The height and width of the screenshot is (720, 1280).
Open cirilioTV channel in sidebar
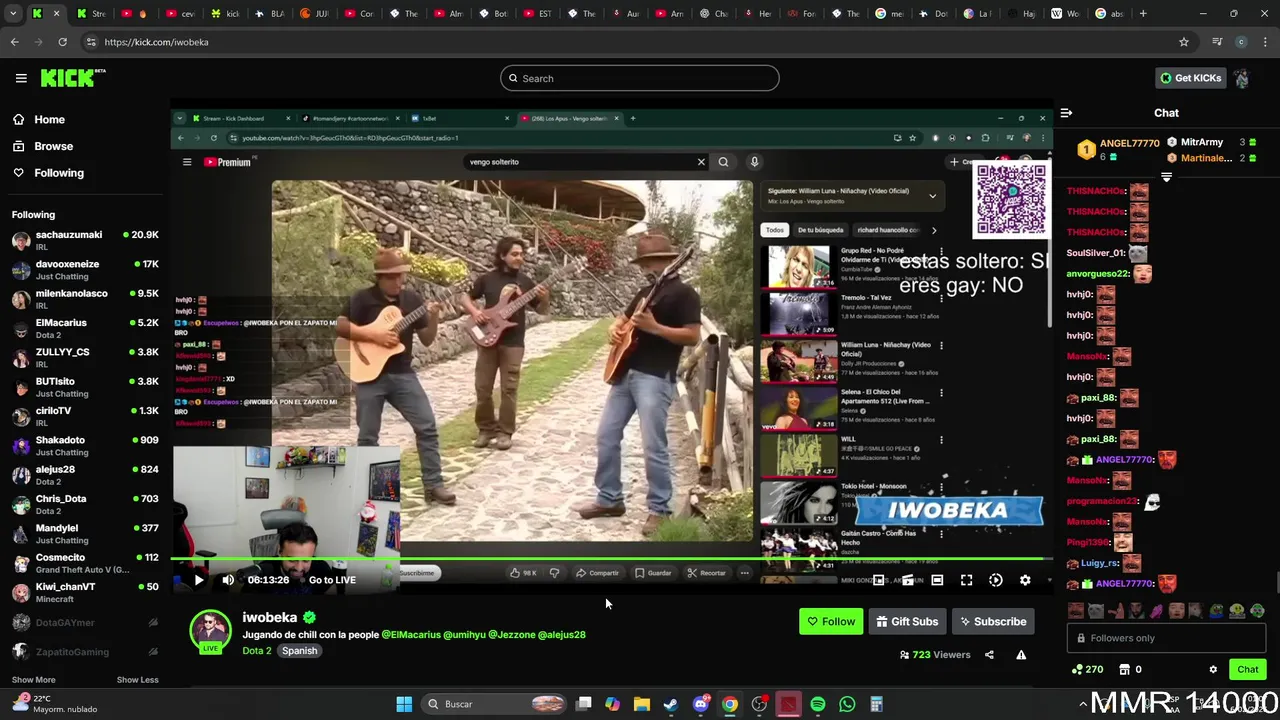click(x=85, y=416)
